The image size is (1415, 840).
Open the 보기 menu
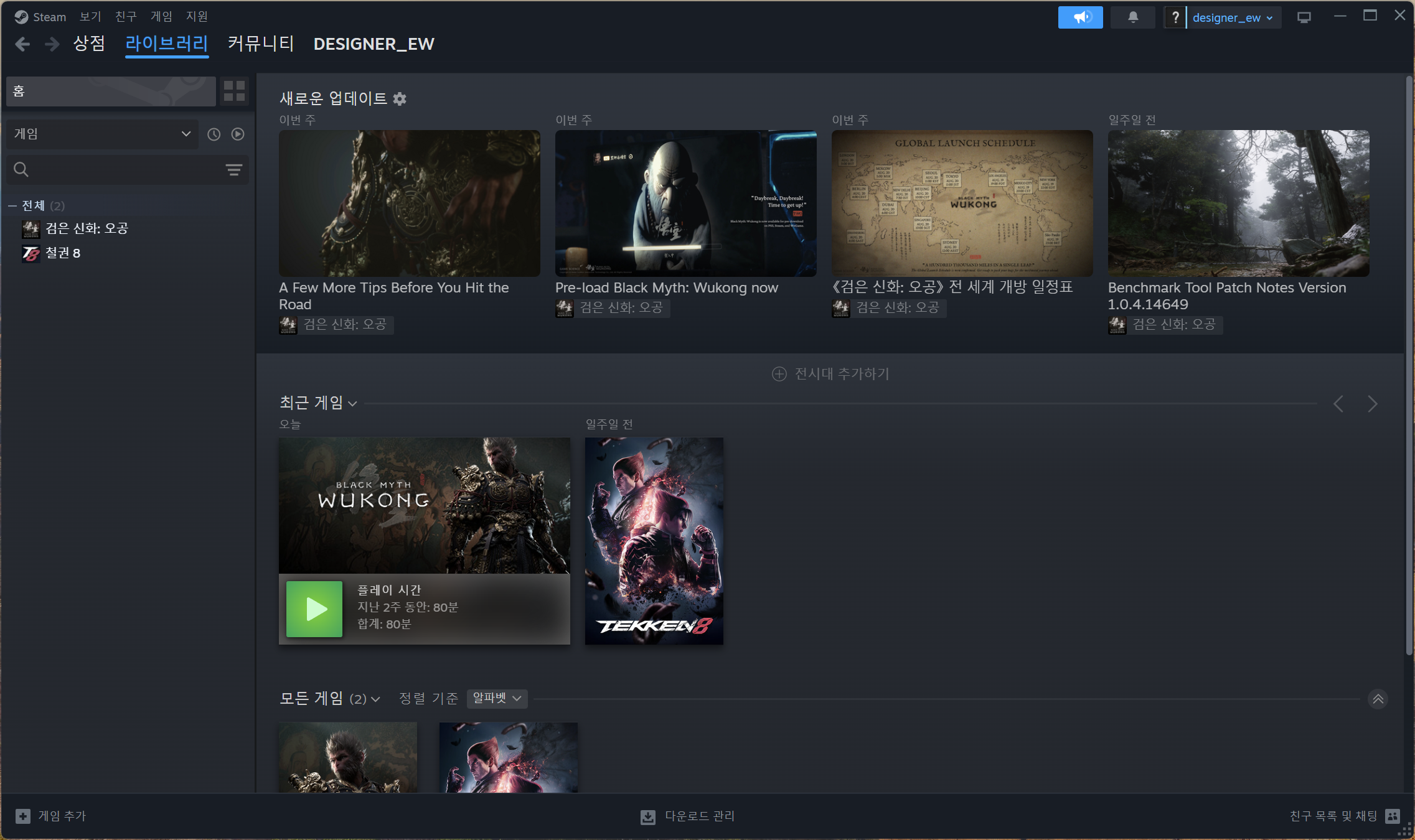[x=90, y=16]
